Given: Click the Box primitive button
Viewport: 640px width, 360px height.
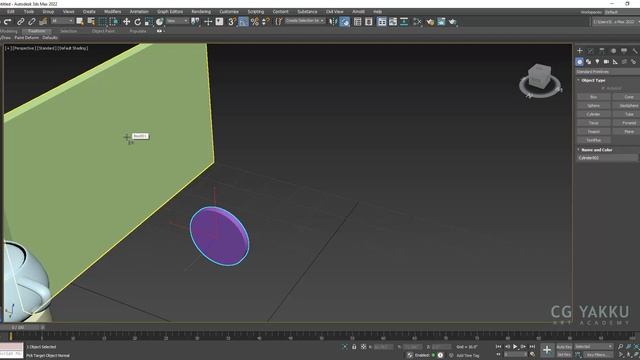Looking at the screenshot, I should pos(593,97).
